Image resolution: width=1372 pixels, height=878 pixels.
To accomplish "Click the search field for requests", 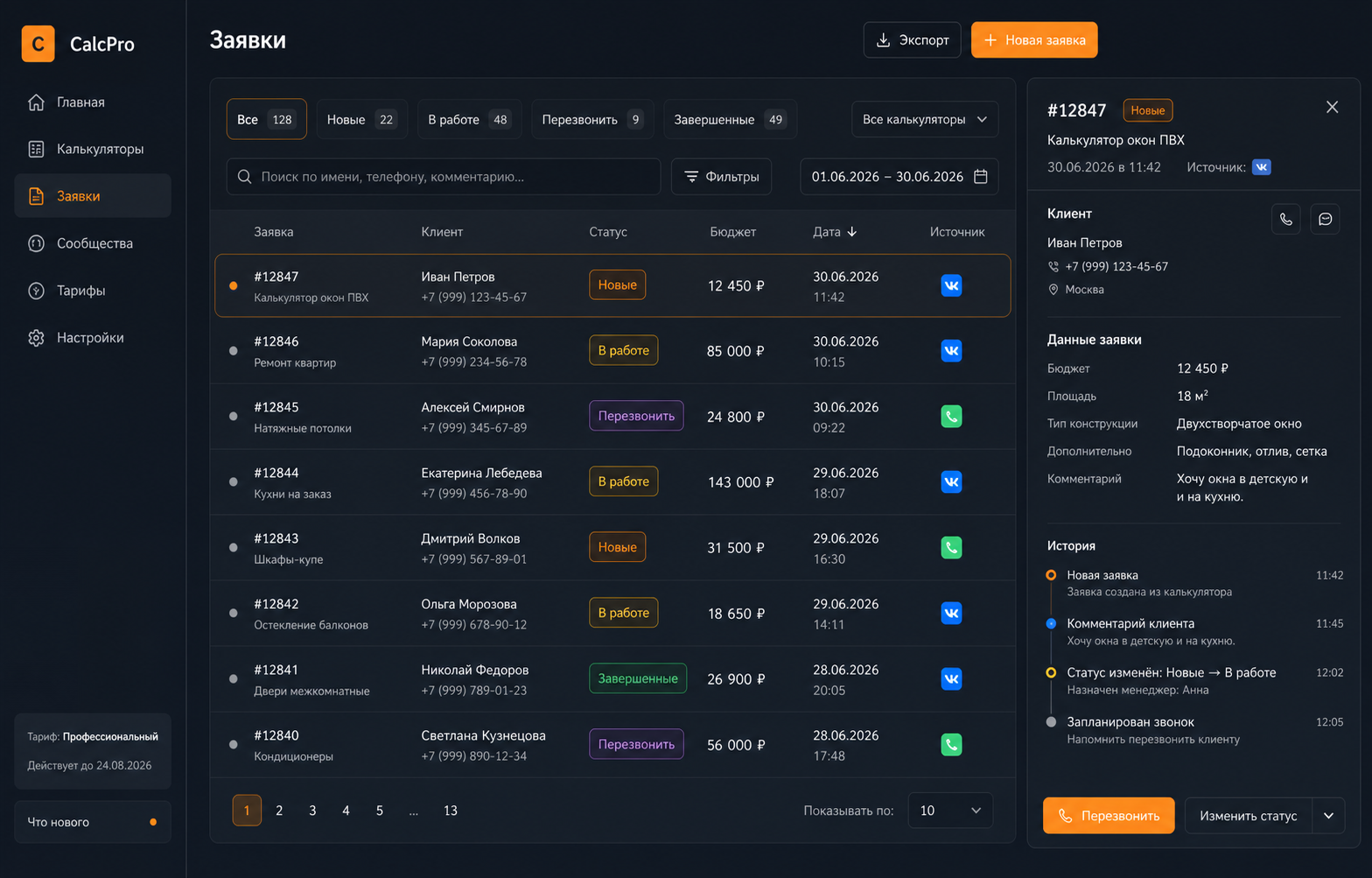I will (444, 177).
